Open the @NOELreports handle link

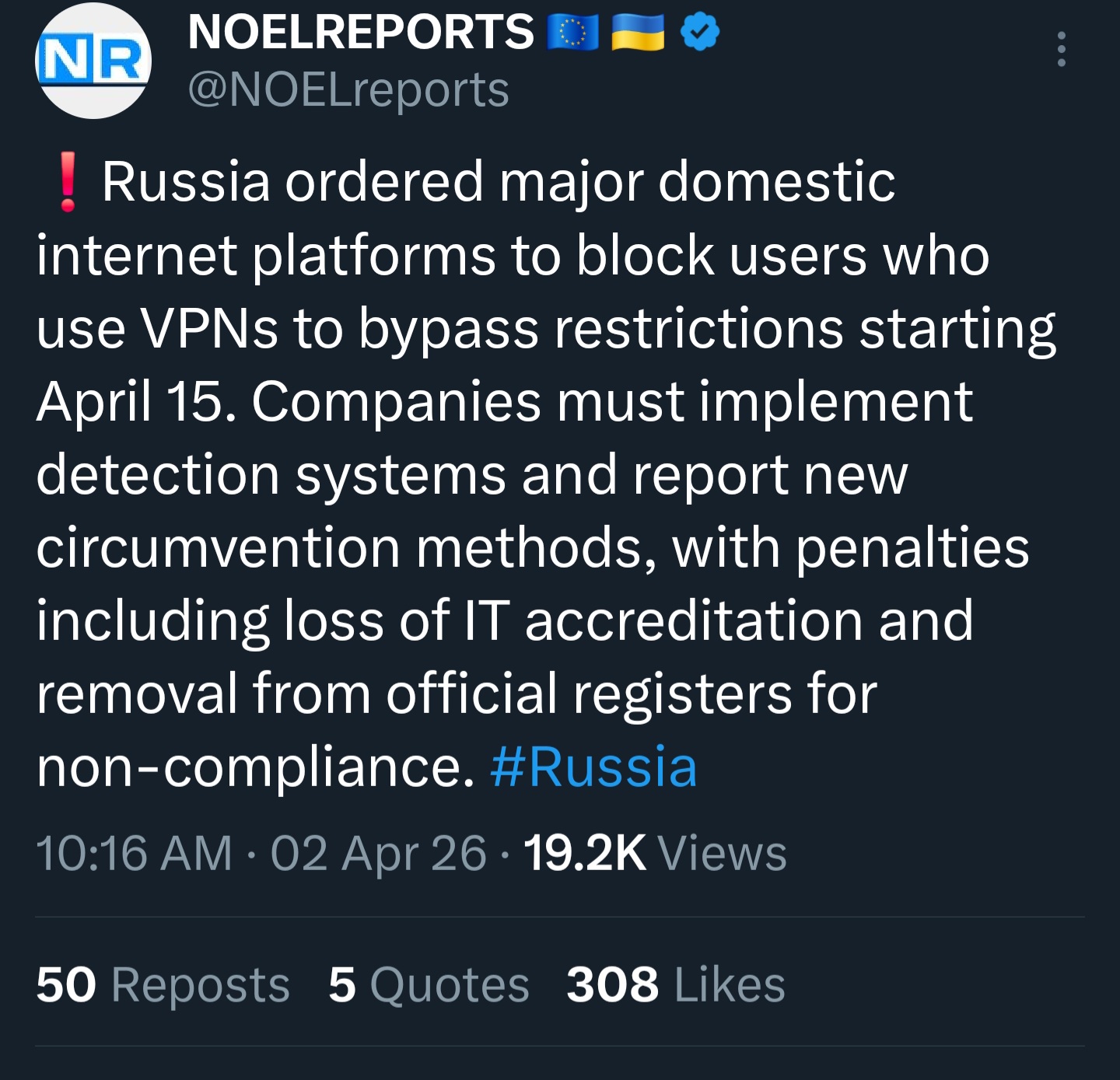click(348, 90)
